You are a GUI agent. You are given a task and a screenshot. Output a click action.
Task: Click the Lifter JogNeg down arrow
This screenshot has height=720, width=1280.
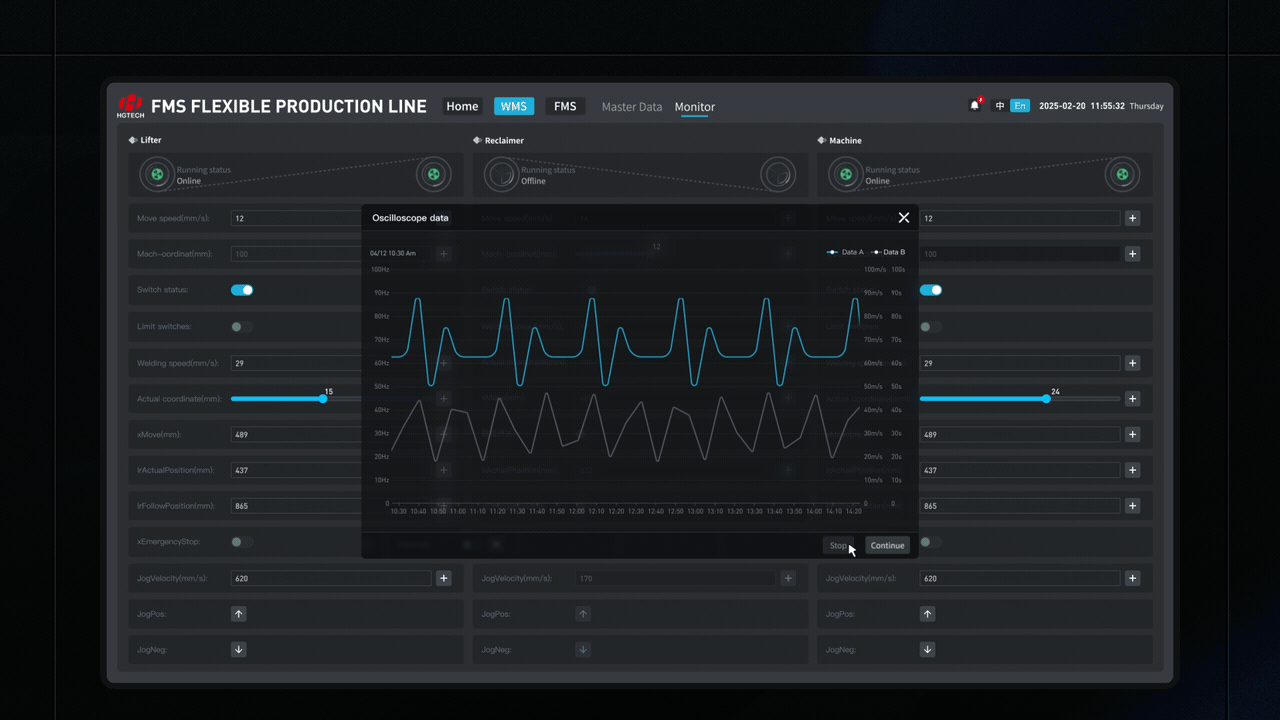coord(239,650)
